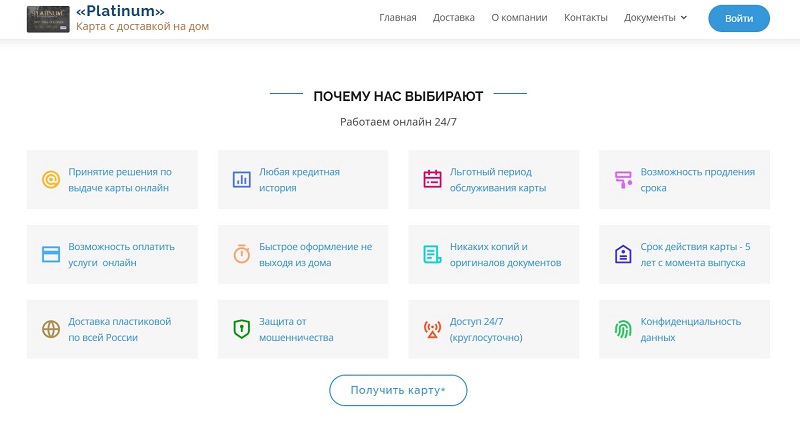This screenshot has width=800, height=427.
Task: Click the pink calendar grace period icon
Action: pyautogui.click(x=432, y=179)
